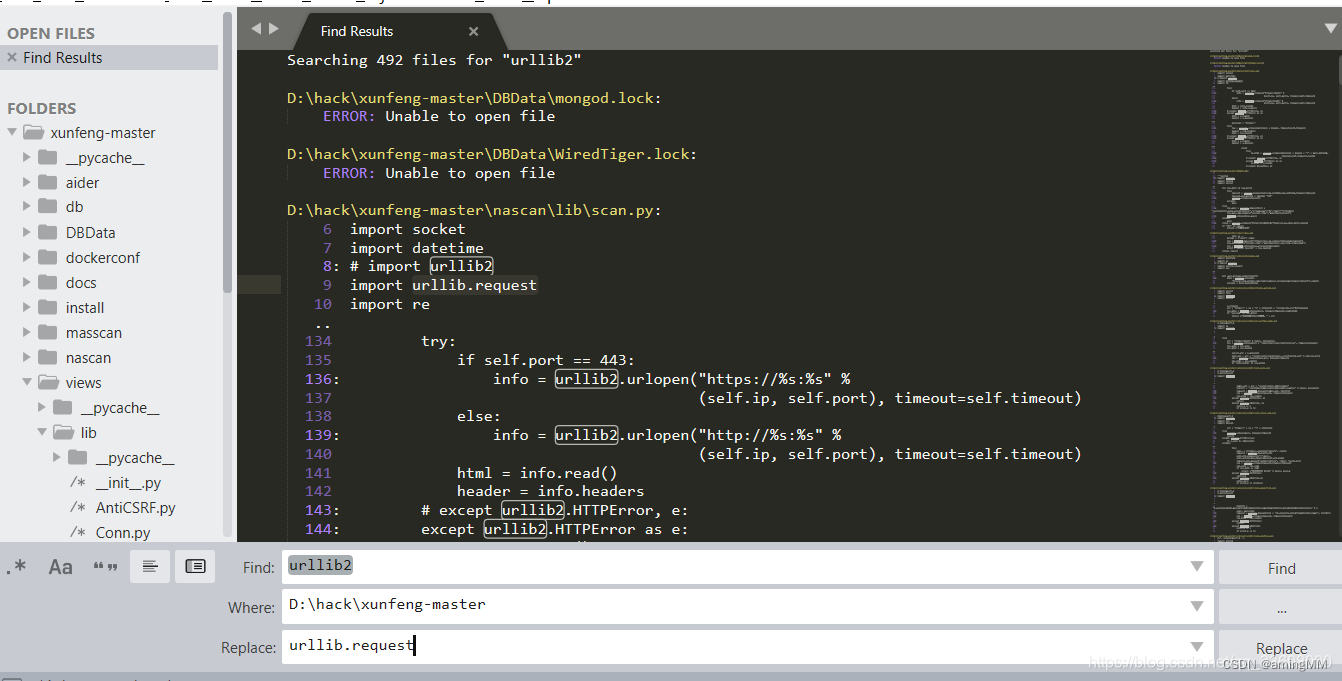Click the Find button
1342x681 pixels.
pyautogui.click(x=1281, y=568)
